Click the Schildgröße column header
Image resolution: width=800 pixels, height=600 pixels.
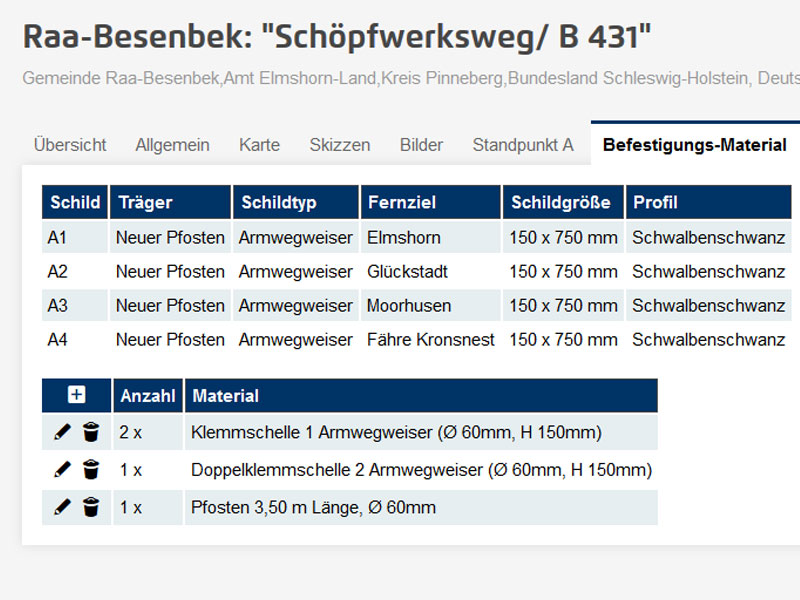[560, 202]
